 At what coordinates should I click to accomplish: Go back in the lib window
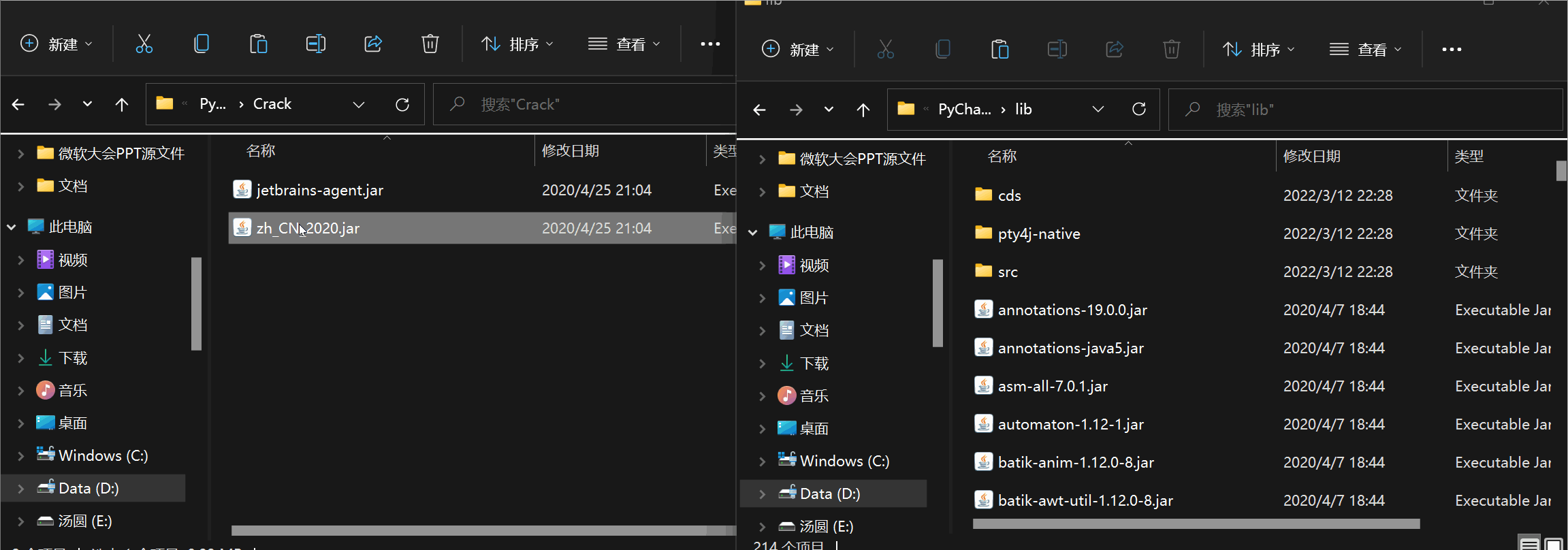point(760,110)
